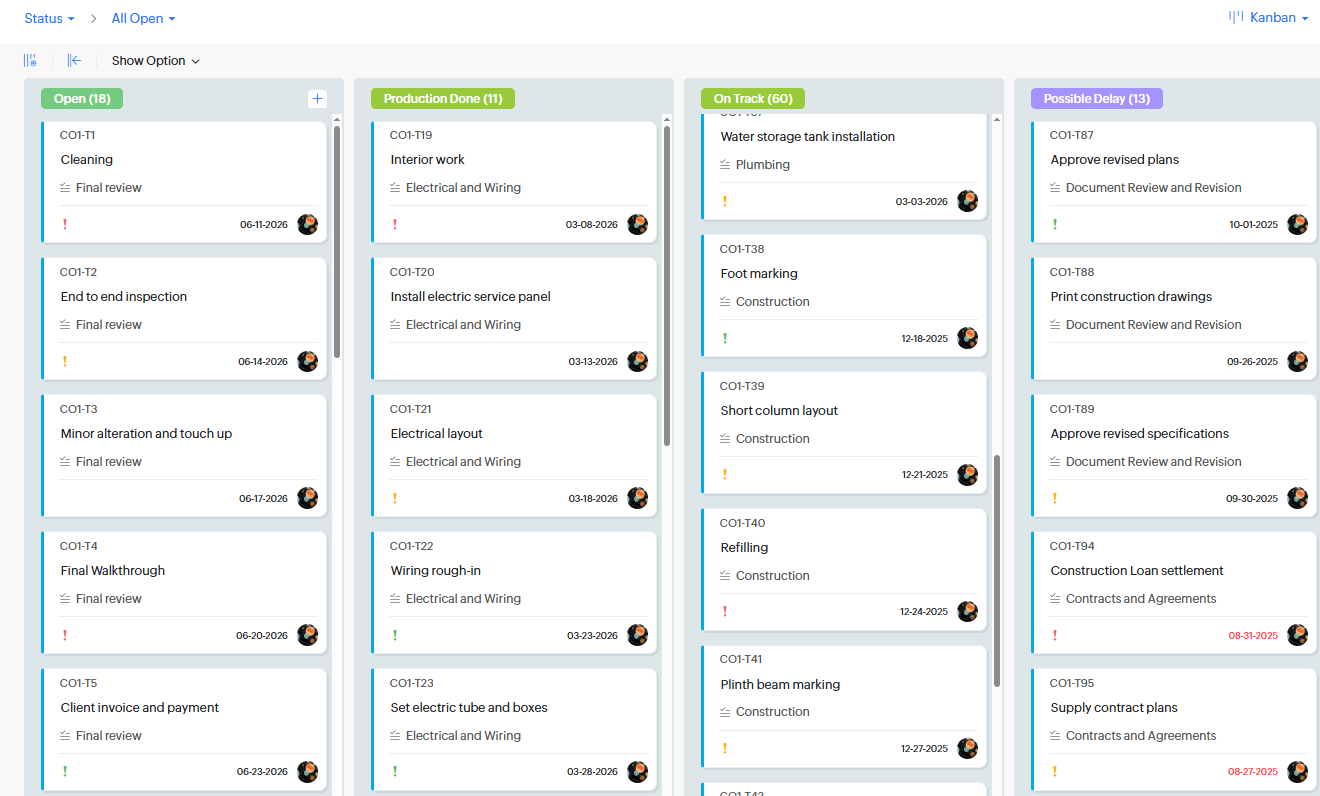
Task: Open the Status dropdown
Action: coord(49,19)
